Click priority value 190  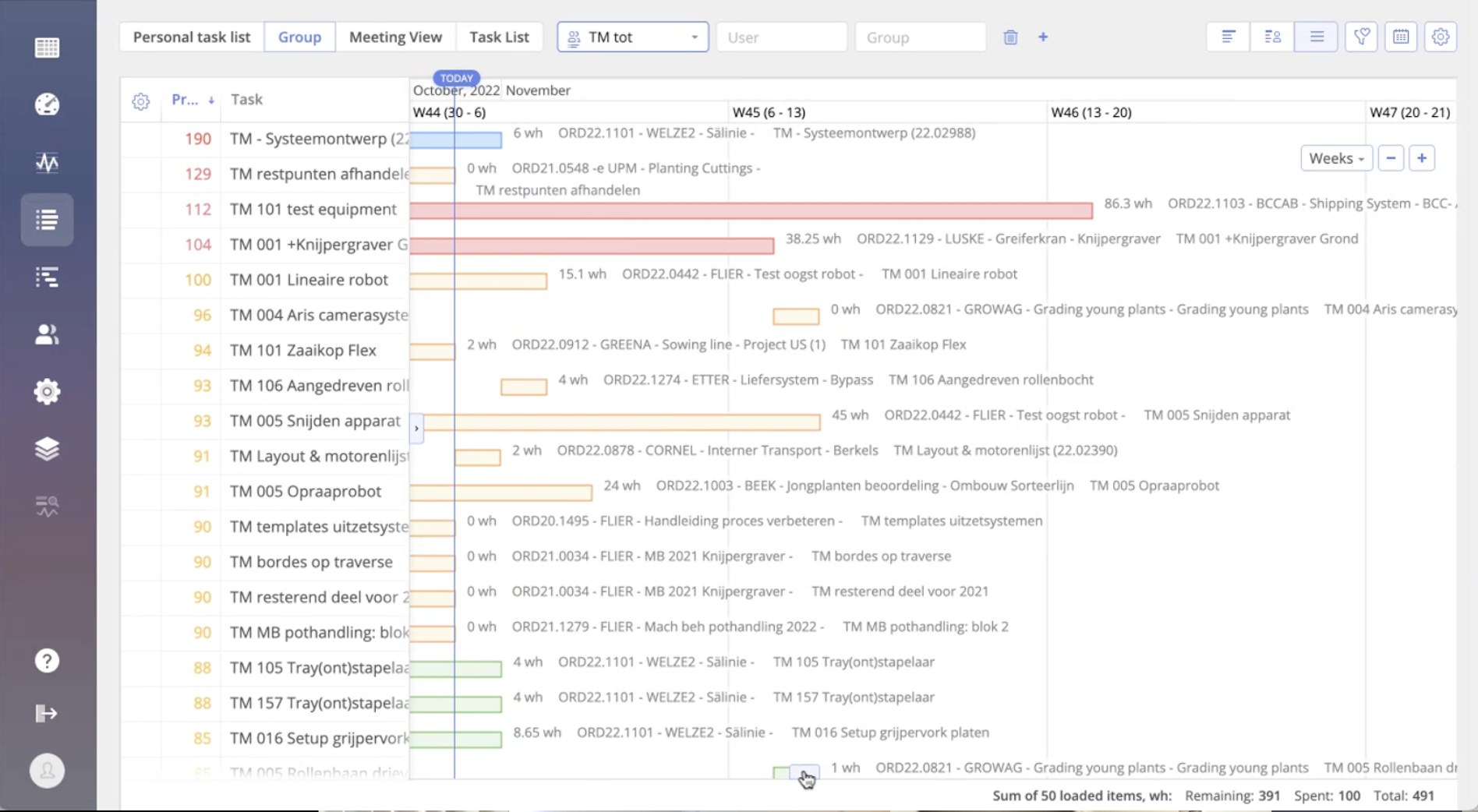click(x=198, y=139)
